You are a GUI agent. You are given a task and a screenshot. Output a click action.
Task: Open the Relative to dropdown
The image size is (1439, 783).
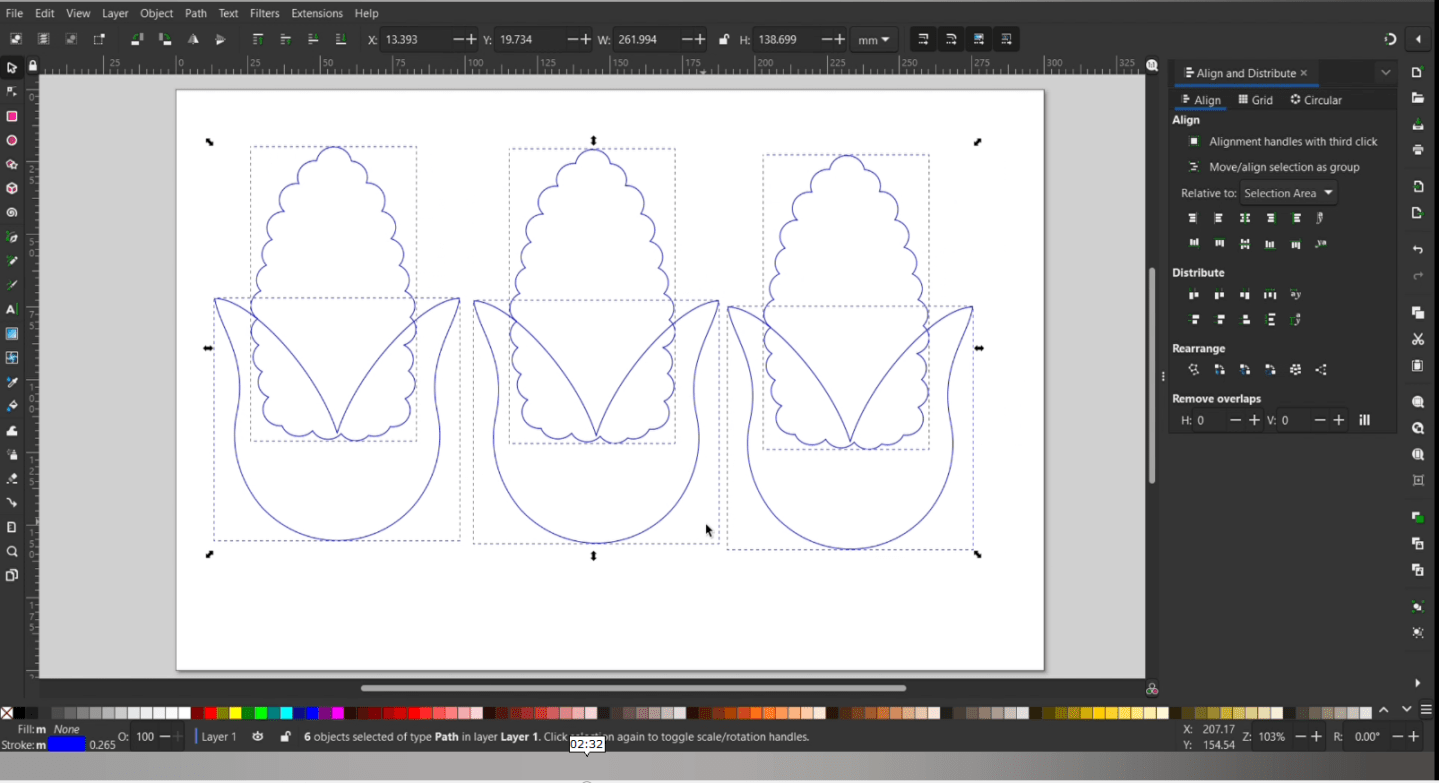[x=1288, y=193]
